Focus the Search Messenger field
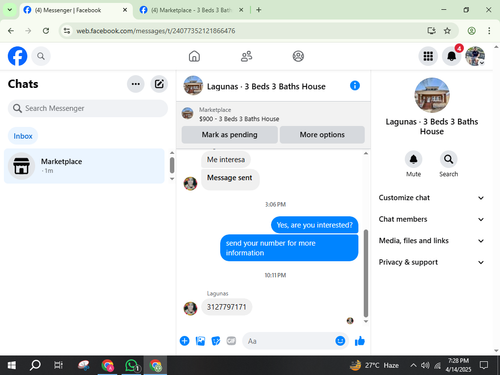 [88, 108]
